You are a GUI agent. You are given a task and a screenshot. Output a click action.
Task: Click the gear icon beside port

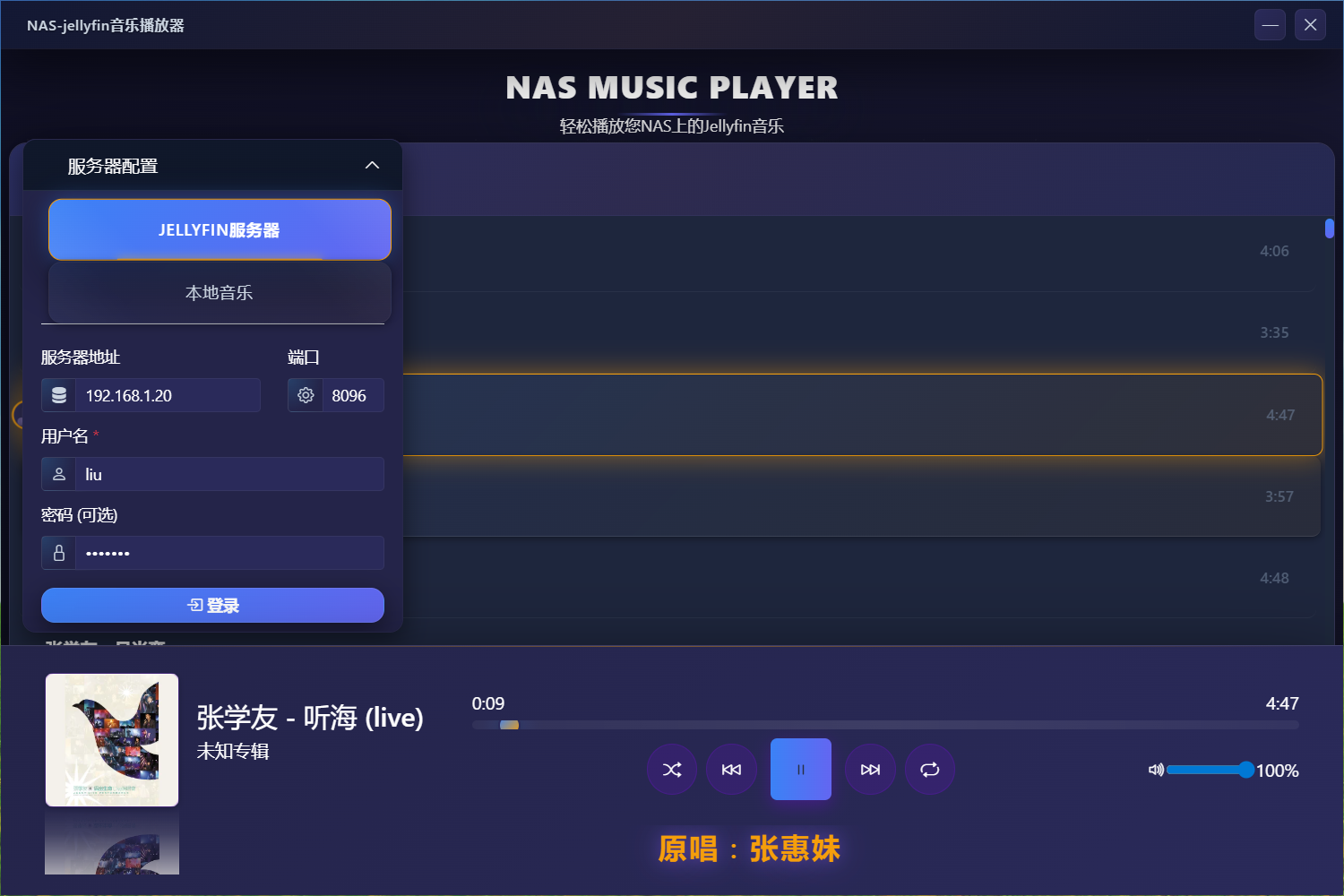coord(306,395)
